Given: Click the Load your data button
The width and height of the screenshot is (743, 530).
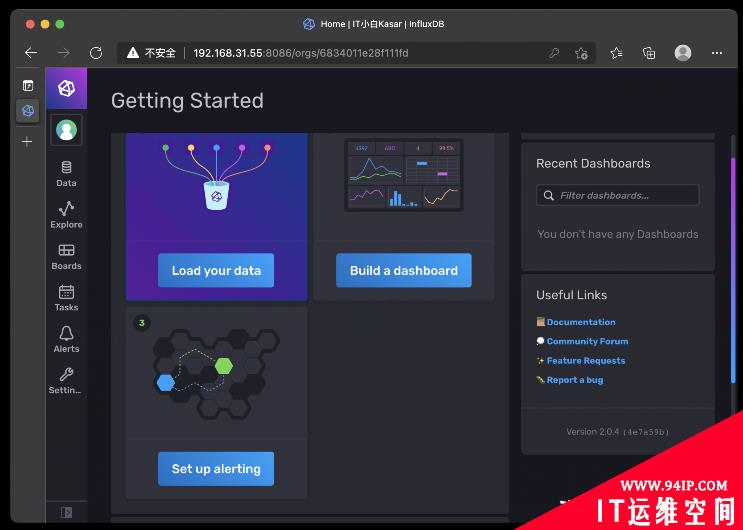Looking at the screenshot, I should click(x=216, y=270).
